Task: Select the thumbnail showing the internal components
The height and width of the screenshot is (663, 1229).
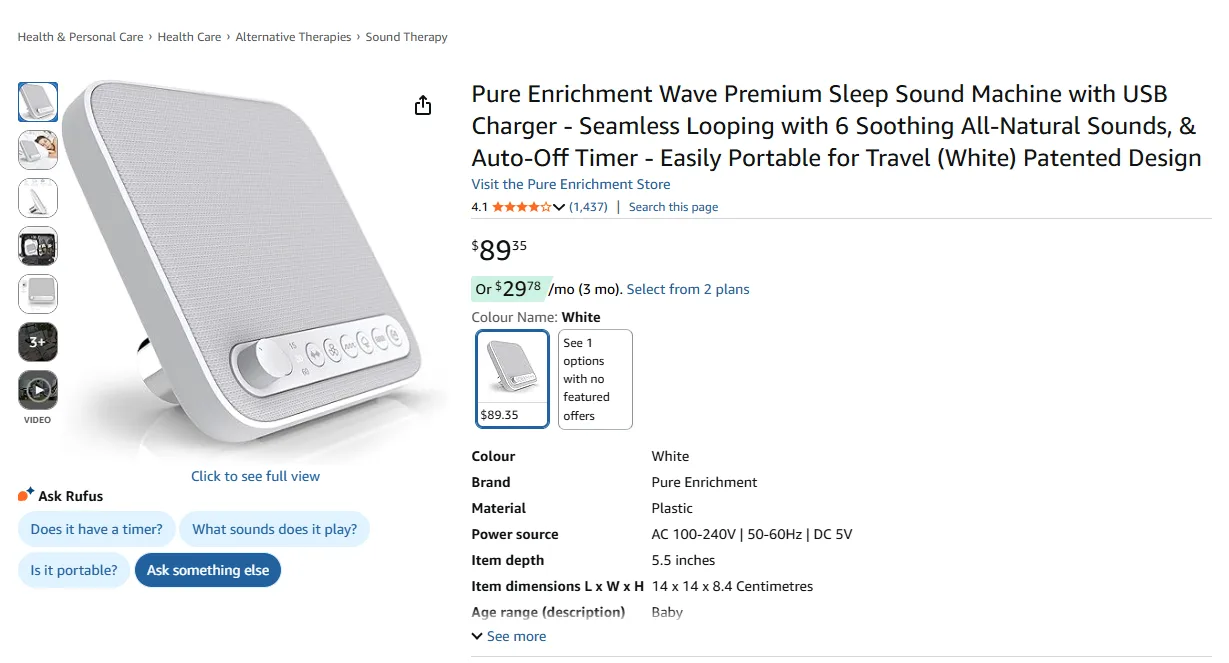Action: click(x=37, y=246)
